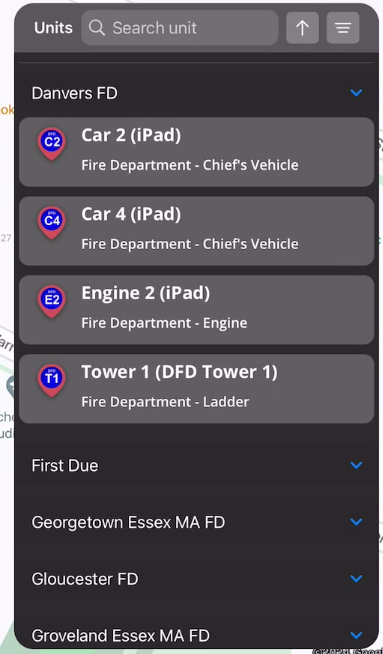Image resolution: width=383 pixels, height=654 pixels.
Task: Select the C4 map pin icon
Action: coord(52,223)
